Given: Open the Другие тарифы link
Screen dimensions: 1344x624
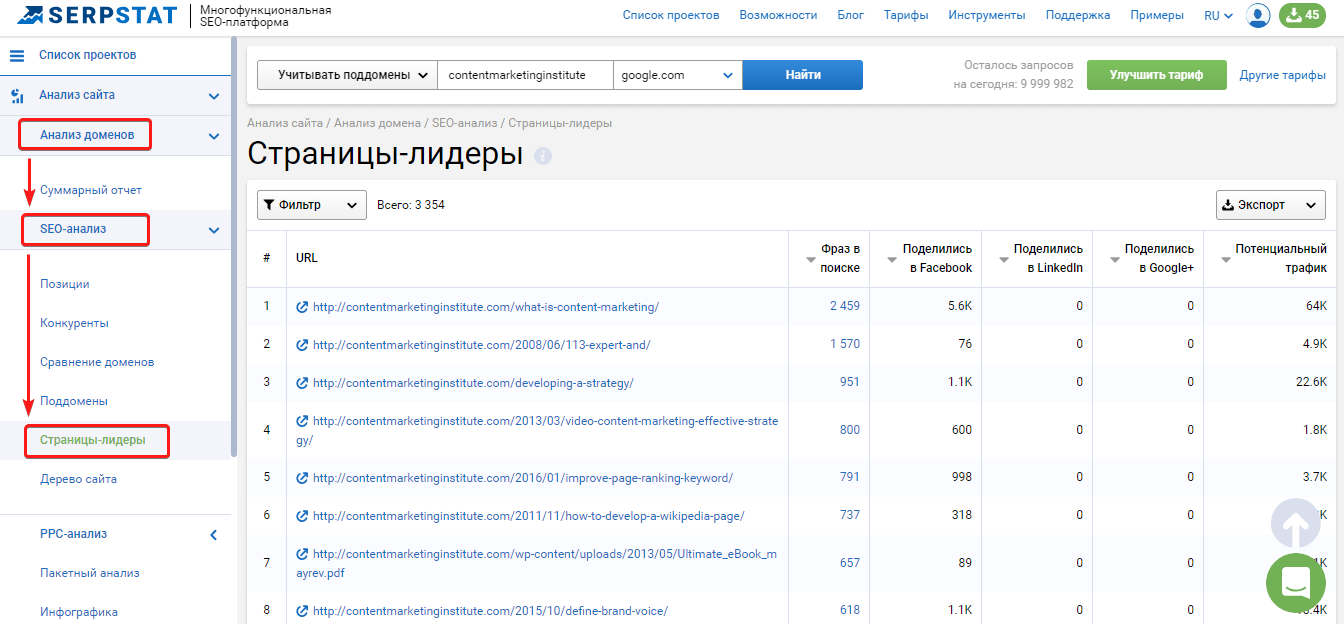Looking at the screenshot, I should (1283, 75).
